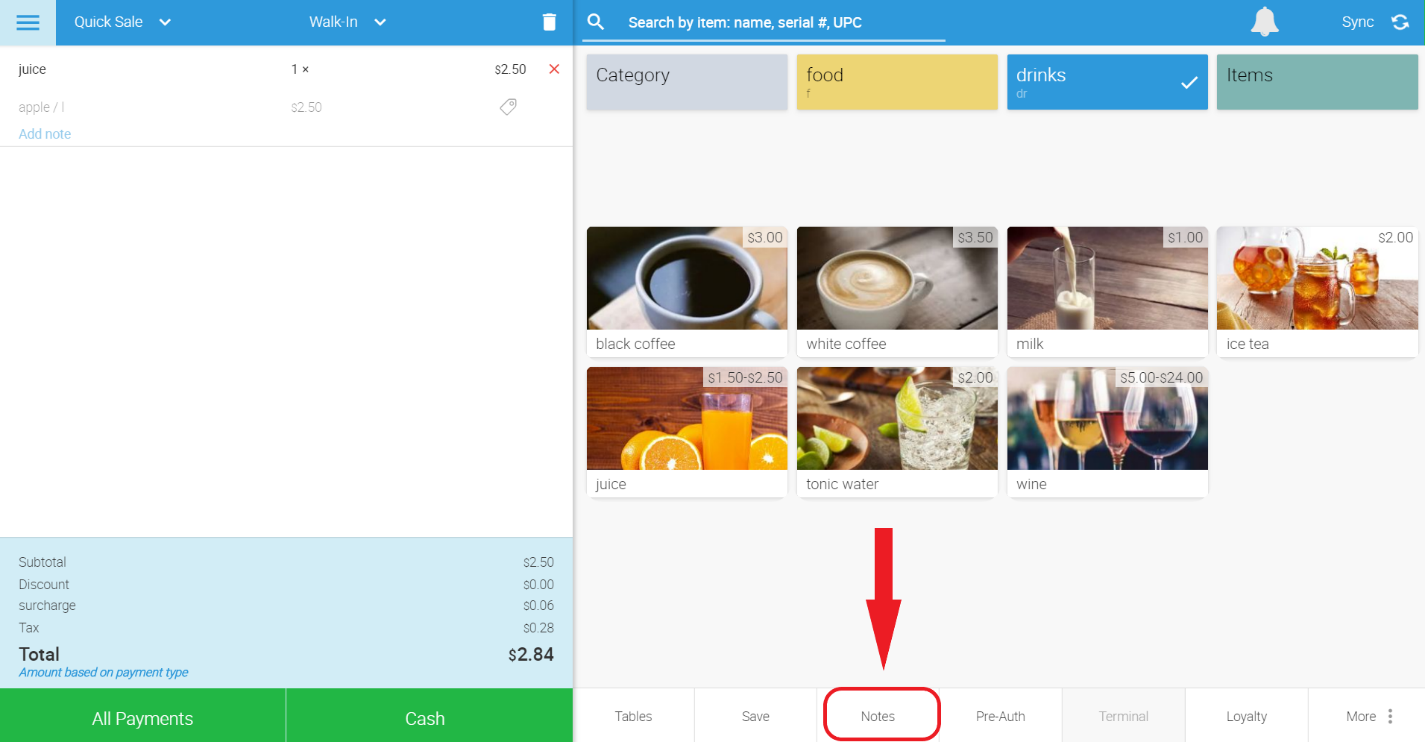
Task: Click the Tax $0.28 value
Action: pyautogui.click(x=538, y=628)
